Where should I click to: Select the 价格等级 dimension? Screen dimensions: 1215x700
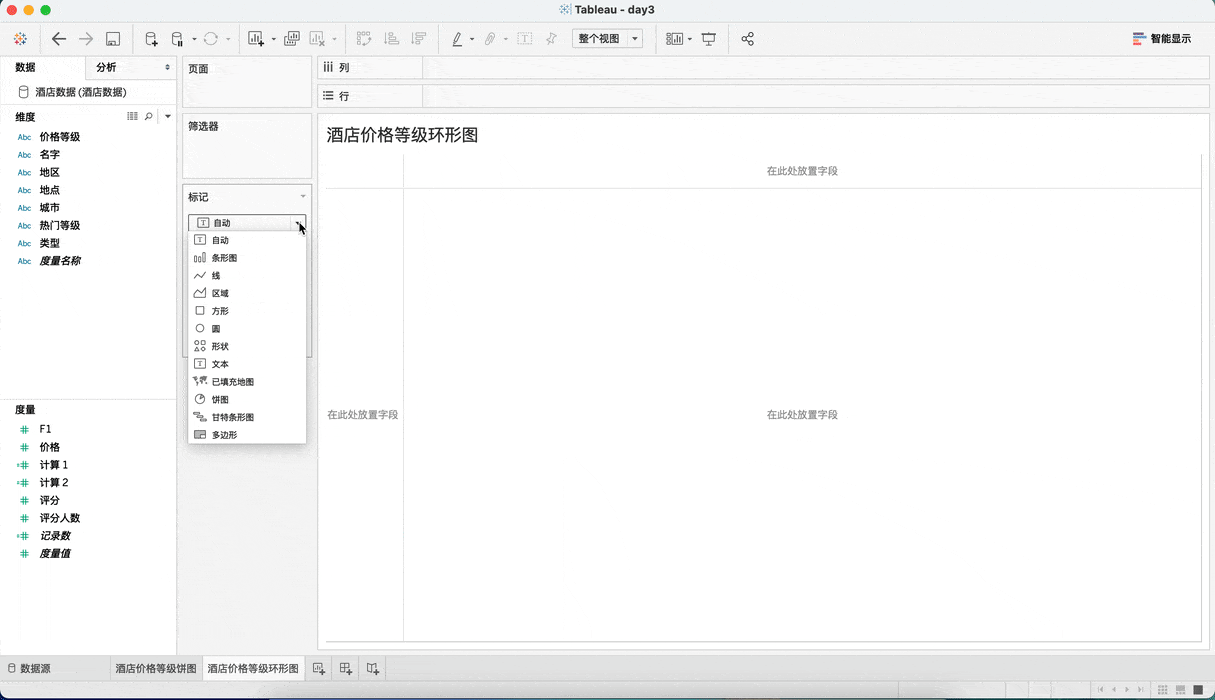click(x=60, y=137)
